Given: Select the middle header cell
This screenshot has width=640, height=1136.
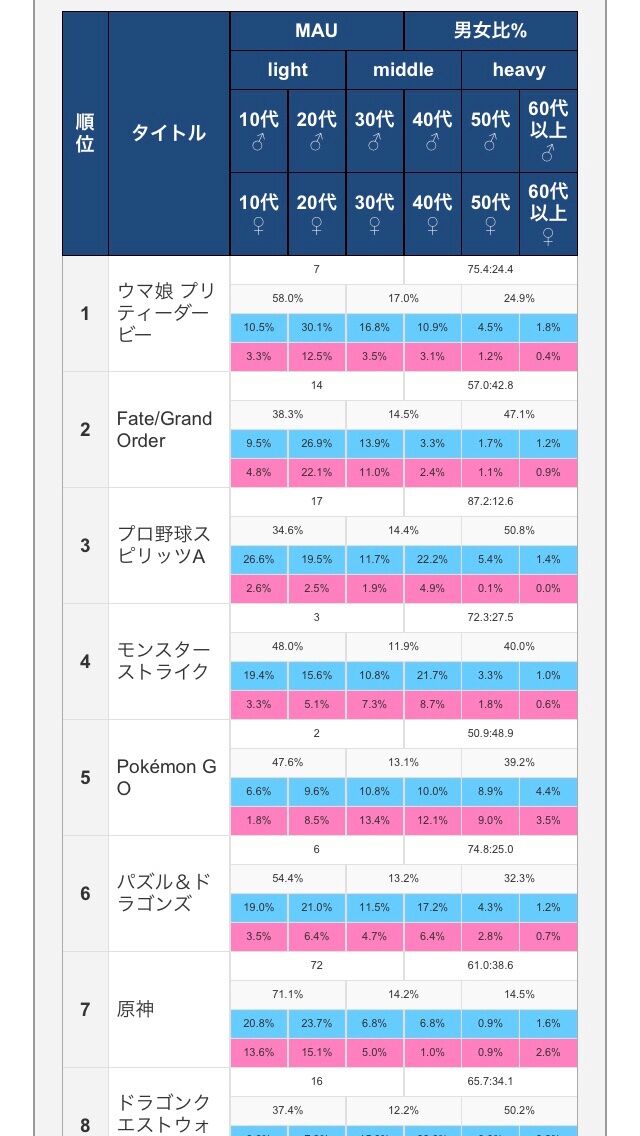Looking at the screenshot, I should tap(404, 70).
